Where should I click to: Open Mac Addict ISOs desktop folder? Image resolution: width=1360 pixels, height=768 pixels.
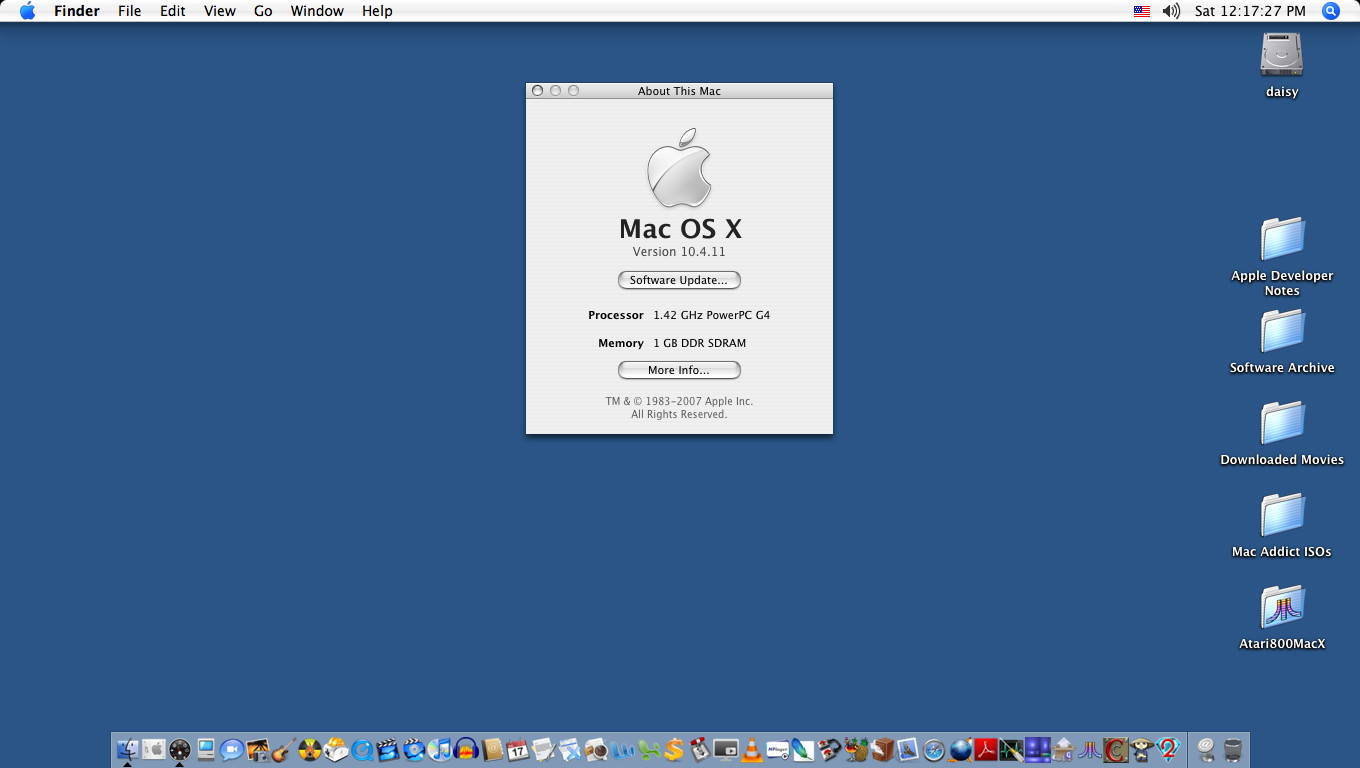(x=1282, y=516)
